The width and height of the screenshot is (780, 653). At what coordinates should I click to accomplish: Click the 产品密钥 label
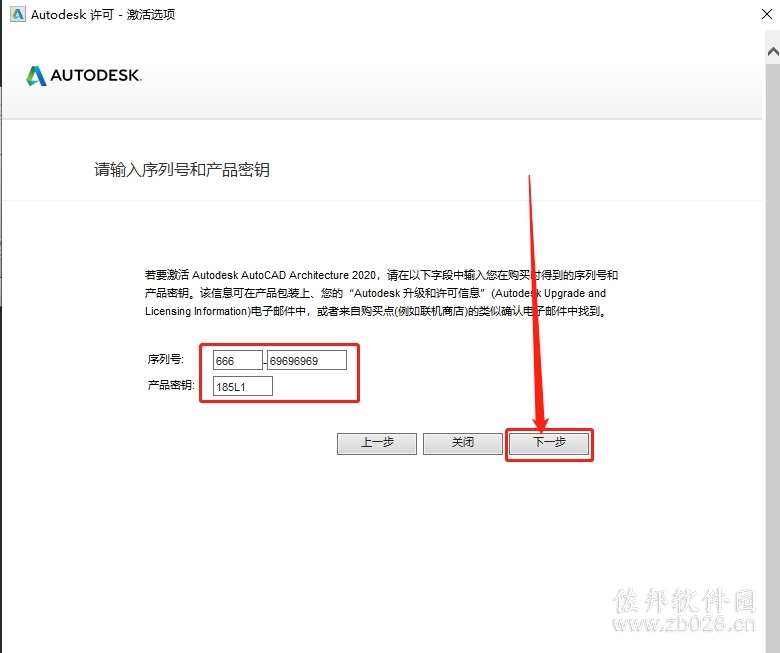pos(171,385)
